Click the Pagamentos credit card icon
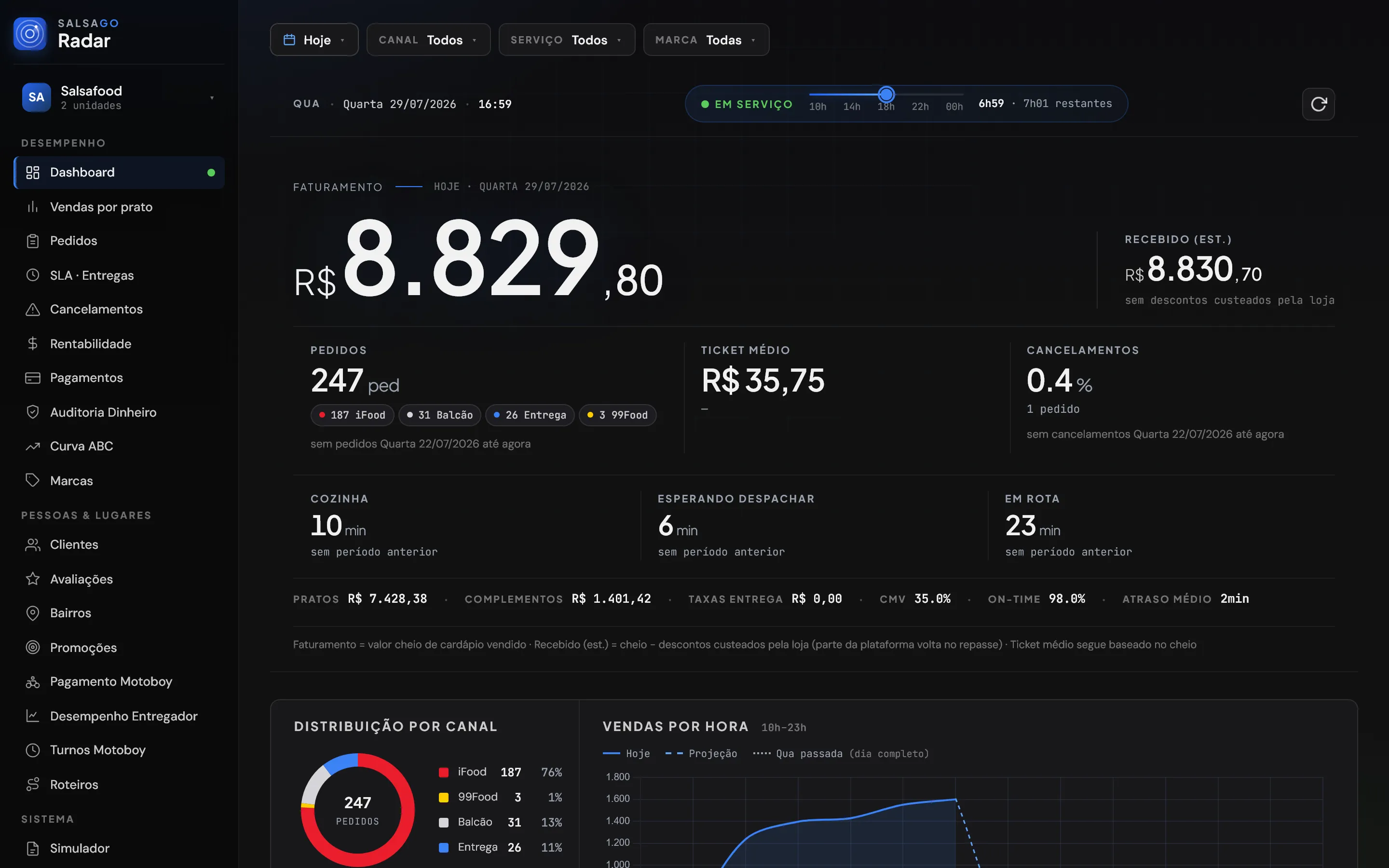This screenshot has height=868, width=1389. (x=33, y=378)
